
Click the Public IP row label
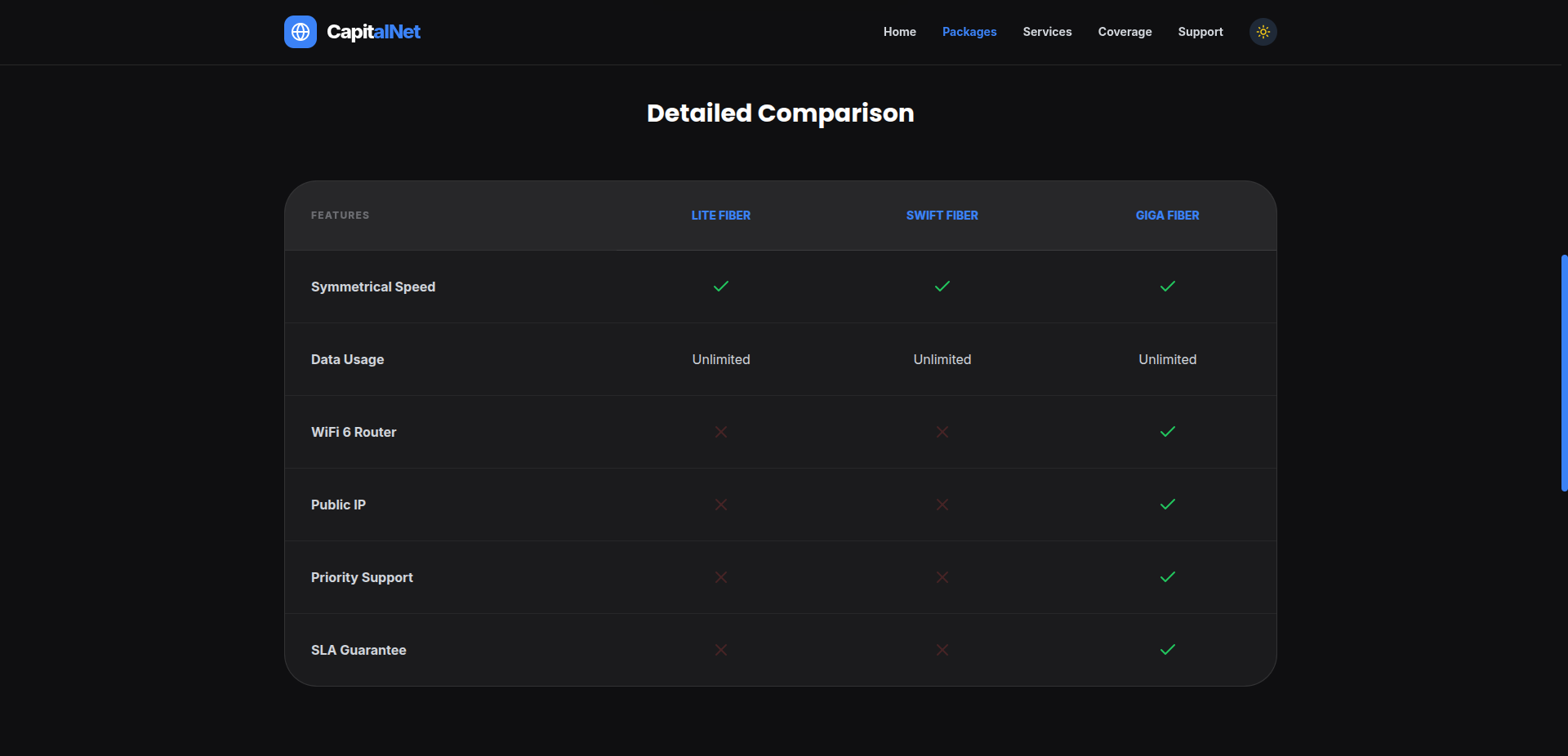pos(338,505)
